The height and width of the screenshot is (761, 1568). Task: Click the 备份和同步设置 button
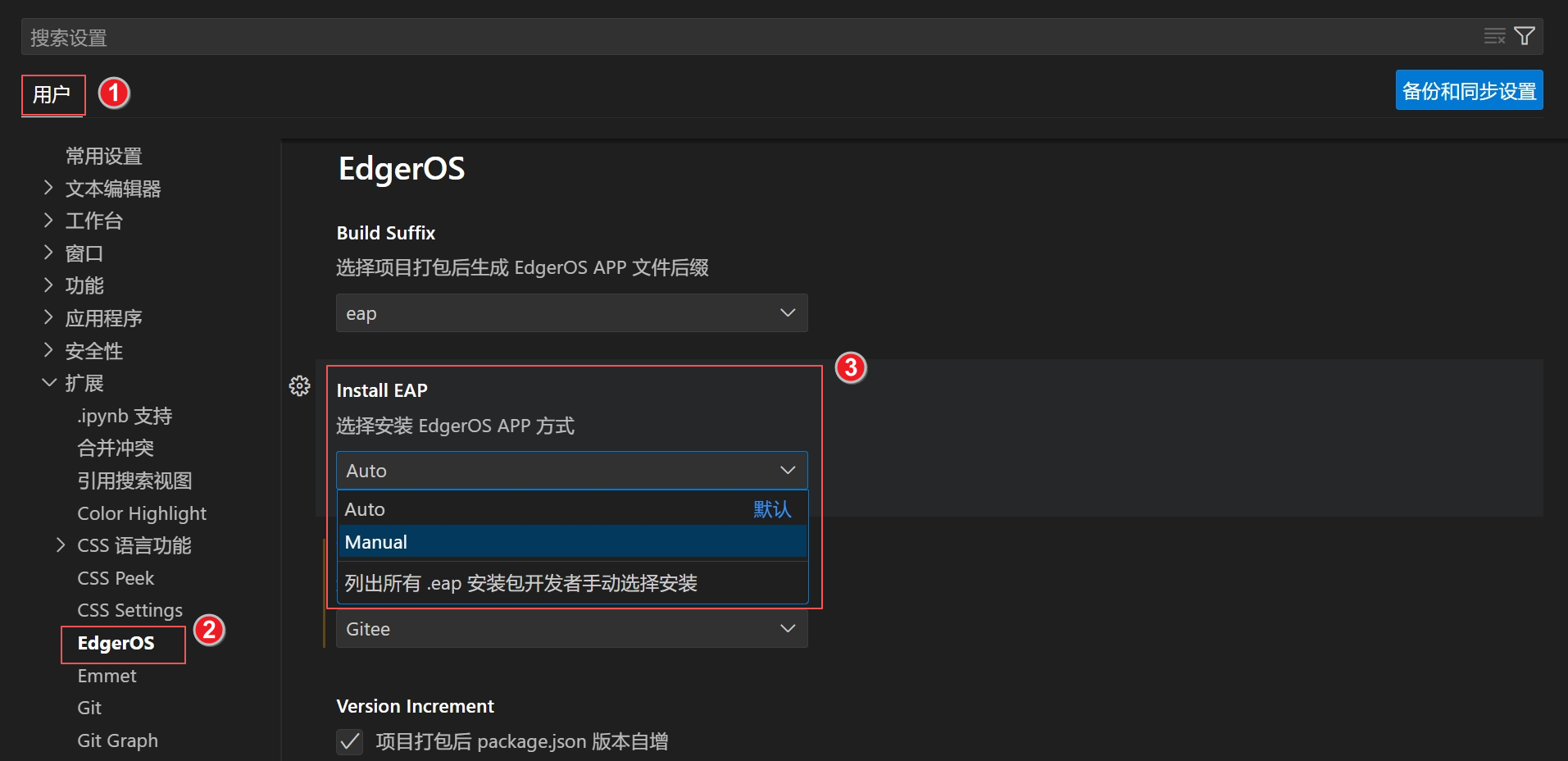pyautogui.click(x=1468, y=90)
